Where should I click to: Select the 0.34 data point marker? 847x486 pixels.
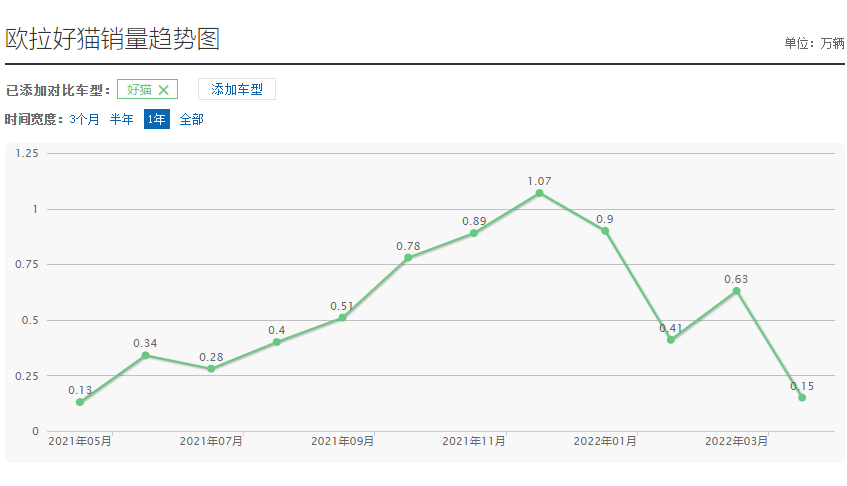point(145,355)
